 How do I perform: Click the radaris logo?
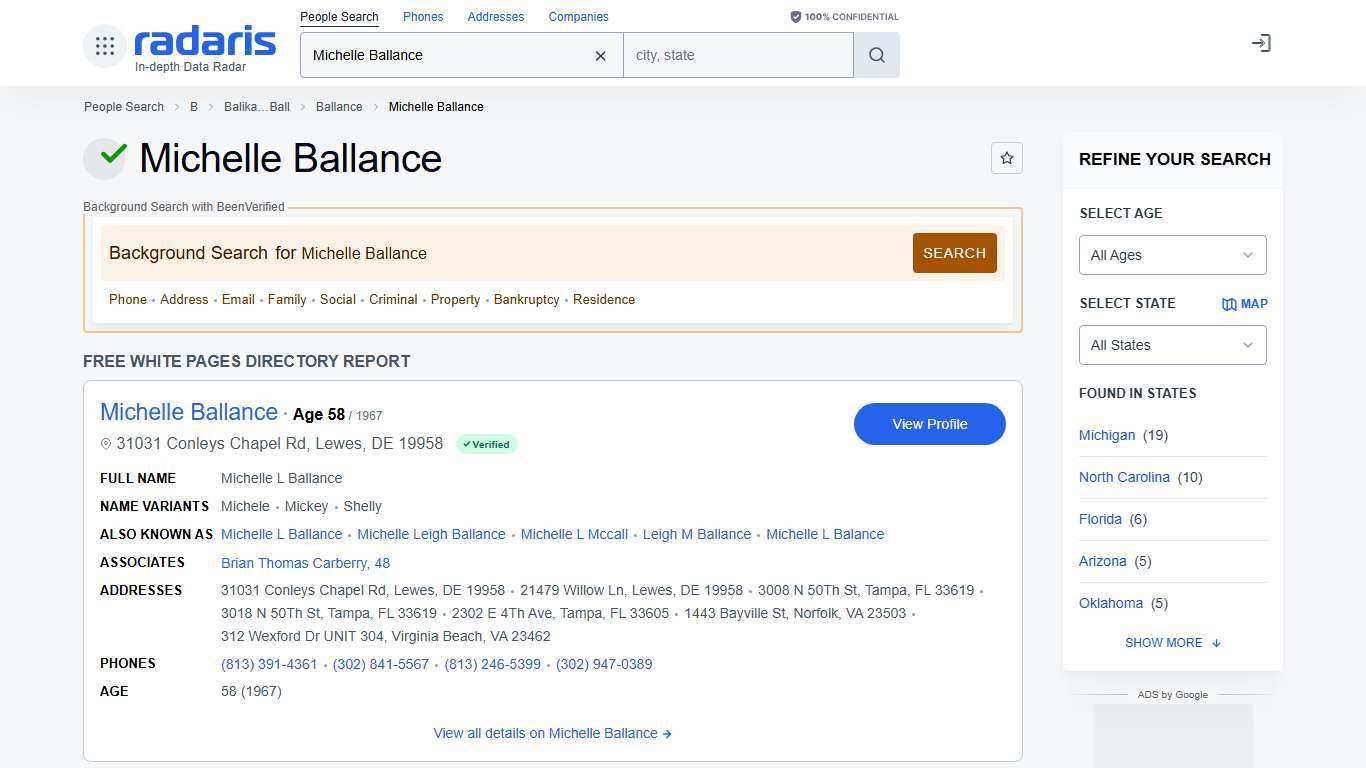[x=205, y=43]
